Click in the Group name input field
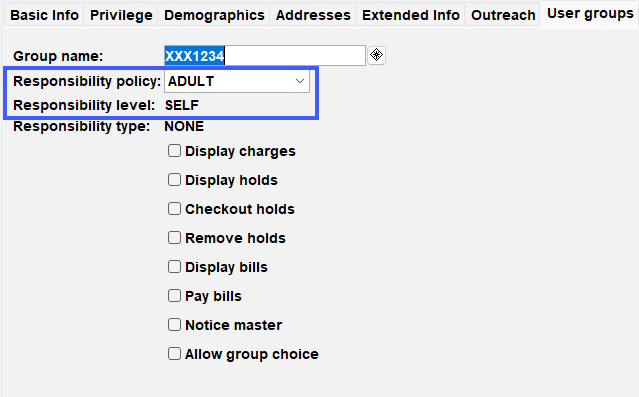Viewport: 639px width, 397px height. coord(265,55)
